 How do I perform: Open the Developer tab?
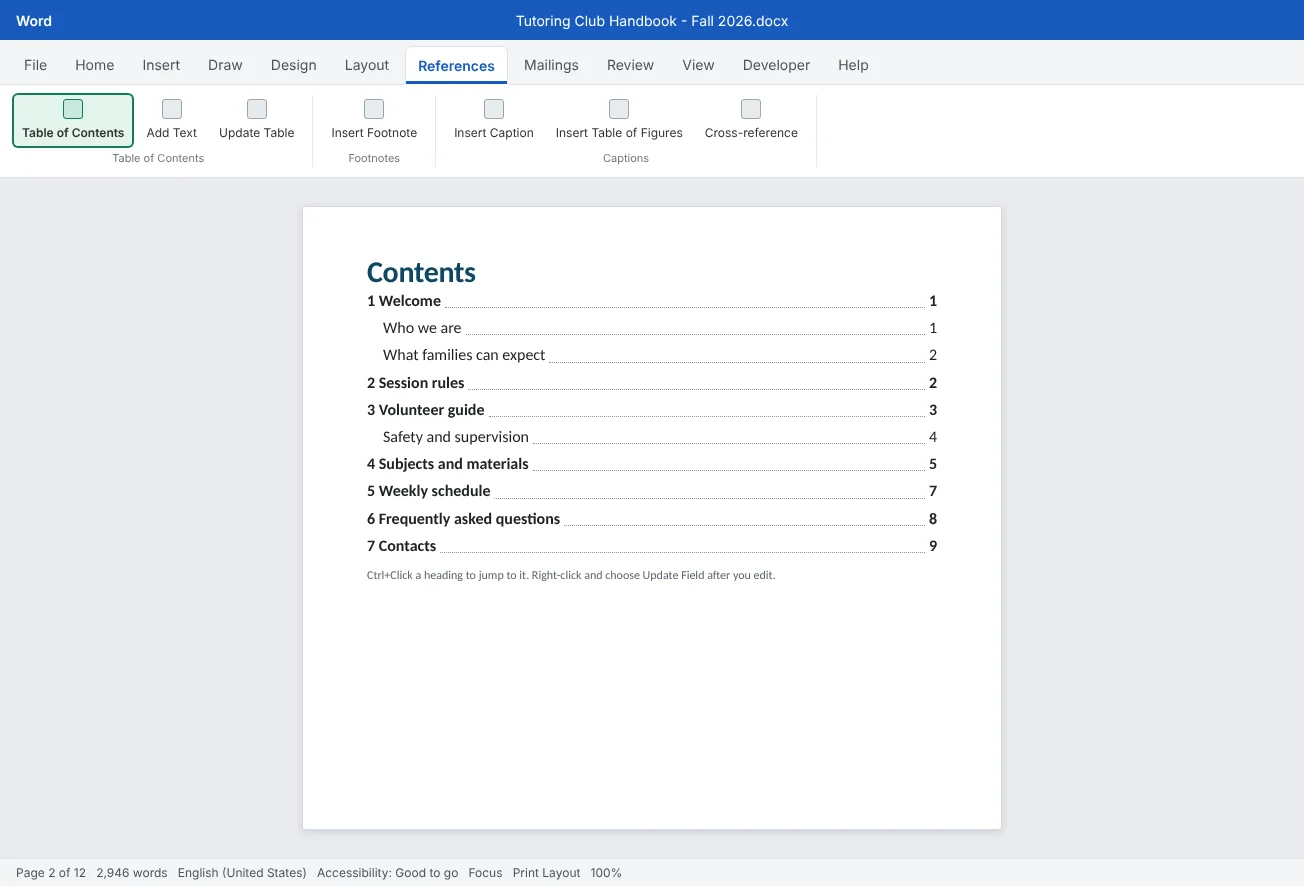click(776, 65)
